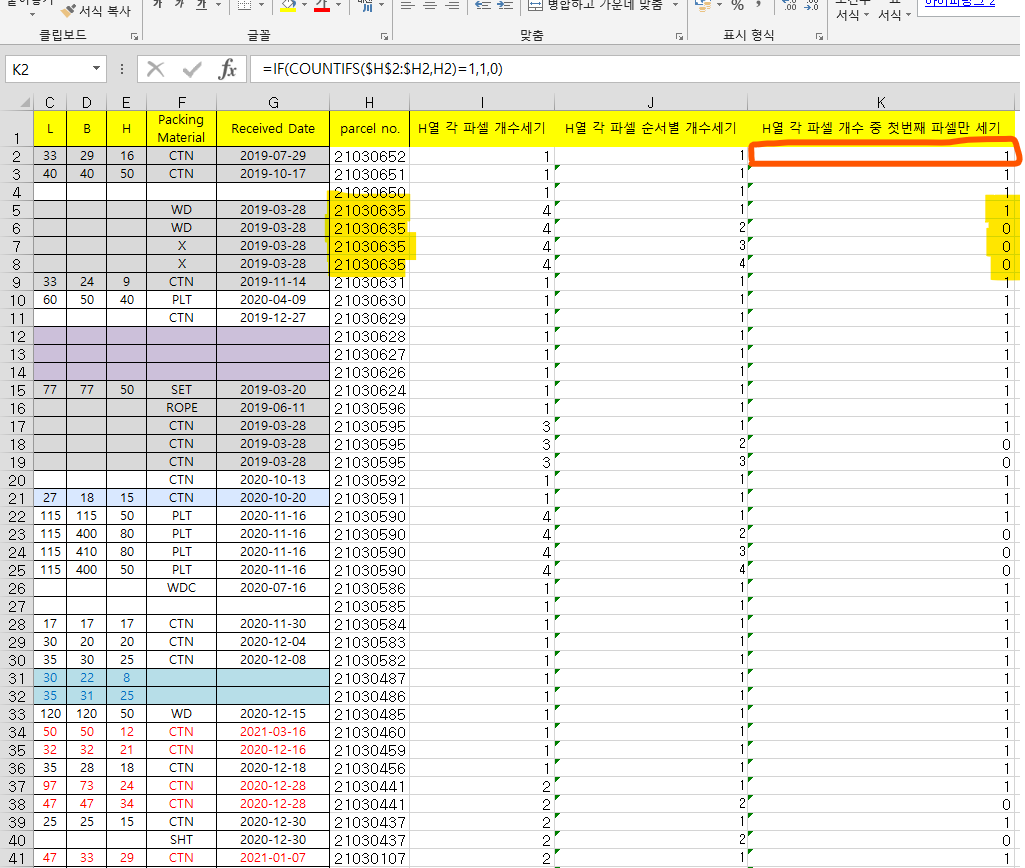The height and width of the screenshot is (868, 1025).
Task: Select column K by its header
Action: coord(881,103)
